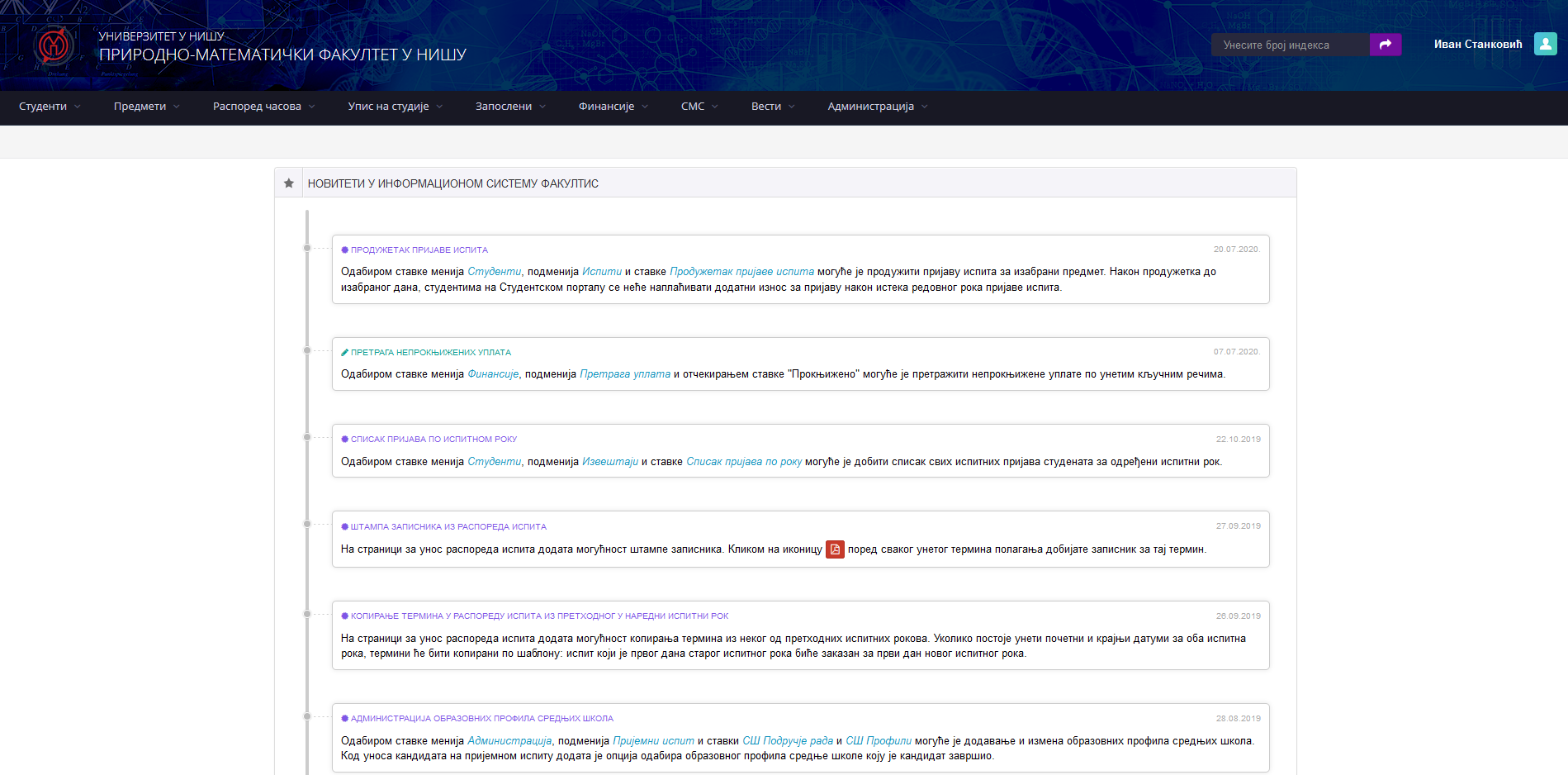Open the Претрага уплата link
Screen dimensions: 1568x775
point(625,374)
